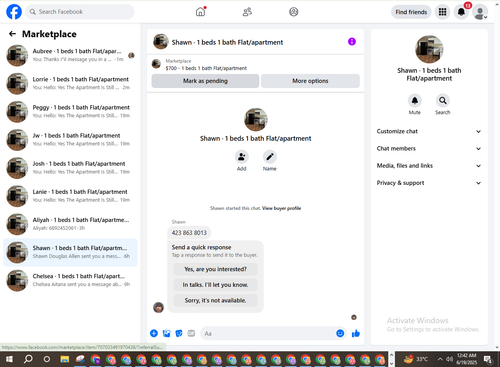
Task: Open File Explorer from the taskbar
Action: pos(65,359)
